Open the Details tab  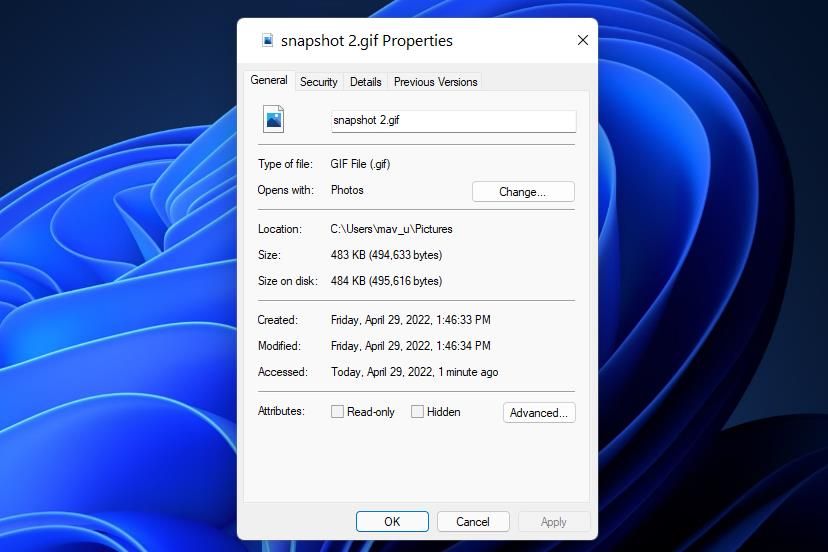point(365,82)
